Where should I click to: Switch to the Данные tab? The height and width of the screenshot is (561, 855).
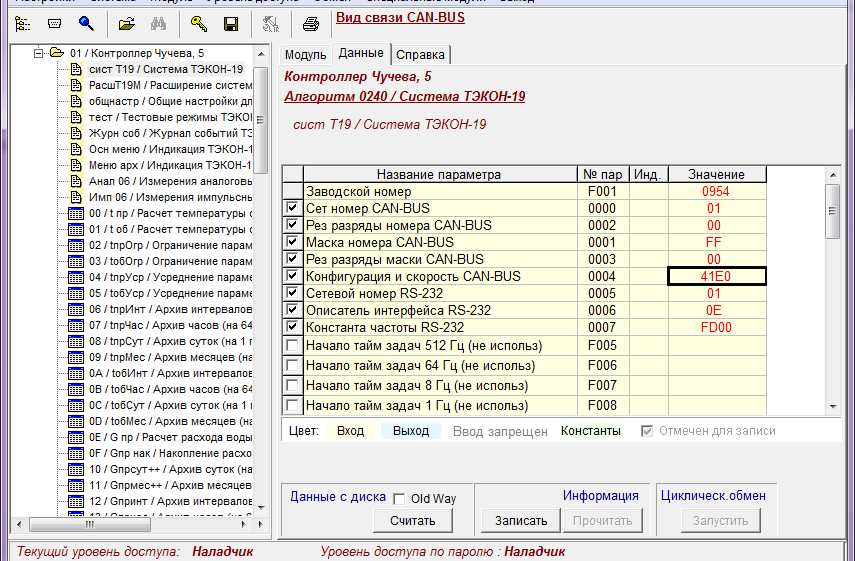(x=361, y=53)
